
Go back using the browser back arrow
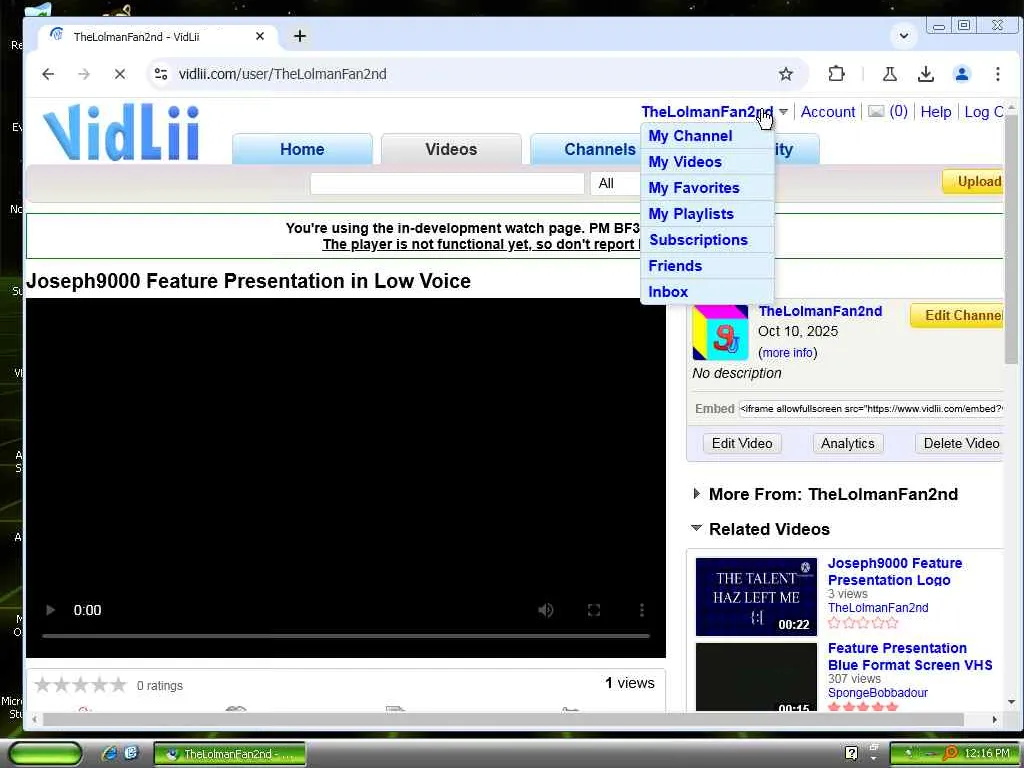tap(48, 74)
